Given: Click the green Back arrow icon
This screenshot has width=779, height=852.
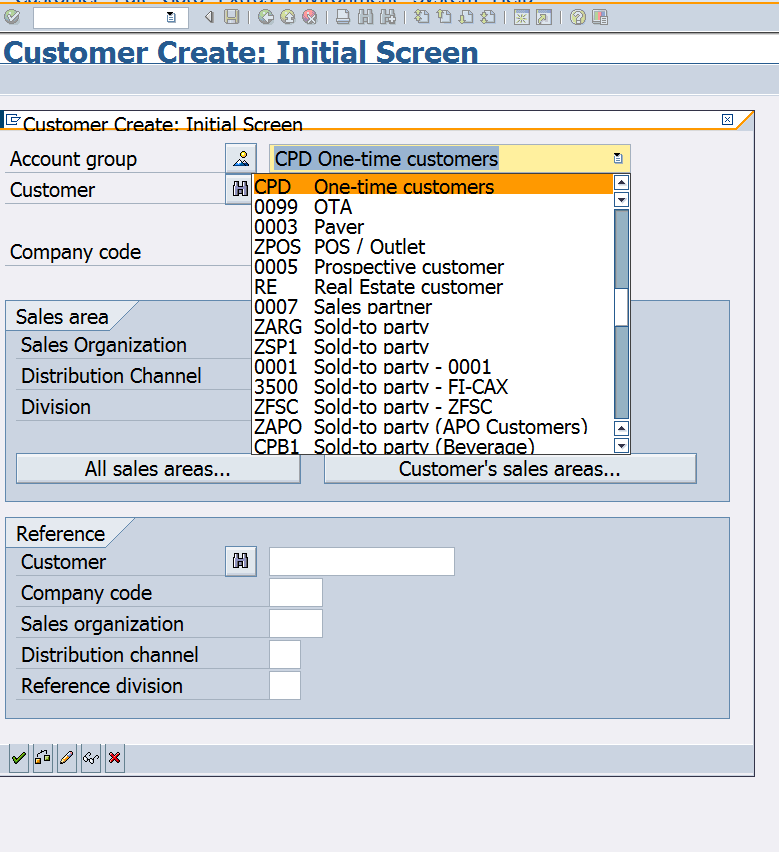Looking at the screenshot, I should click(266, 17).
